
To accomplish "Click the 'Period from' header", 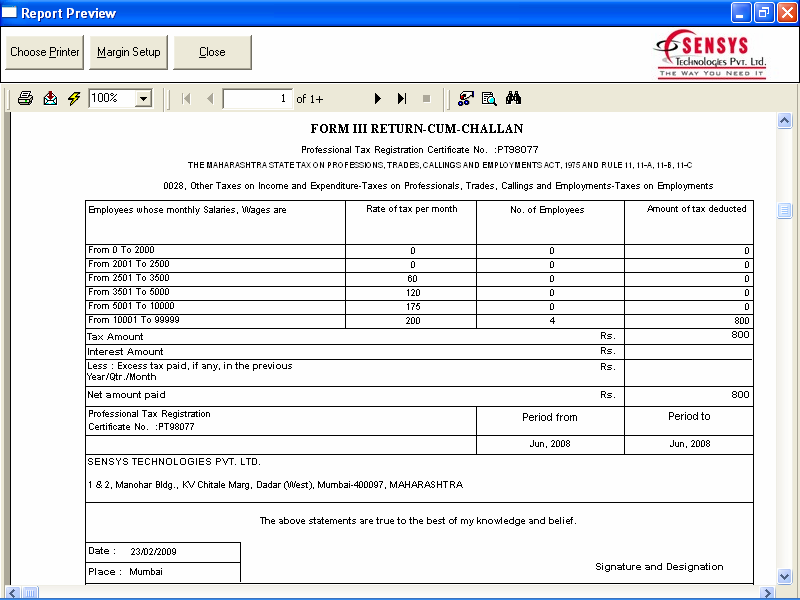I will (549, 417).
